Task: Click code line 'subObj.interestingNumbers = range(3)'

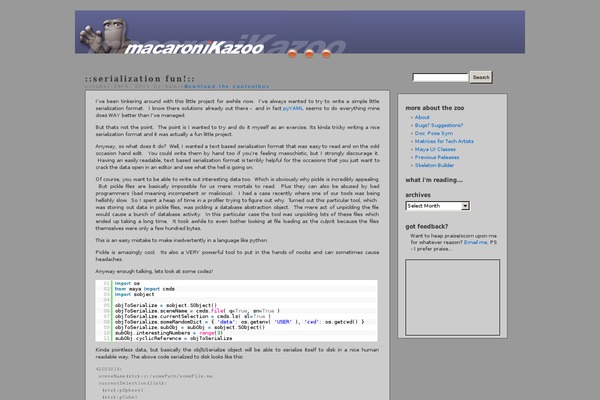Action: (x=168, y=333)
